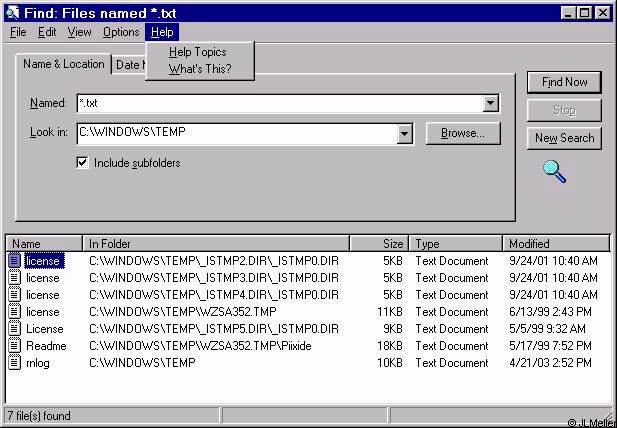
Task: Select the Readme file icon
Action: pyautogui.click(x=14, y=346)
